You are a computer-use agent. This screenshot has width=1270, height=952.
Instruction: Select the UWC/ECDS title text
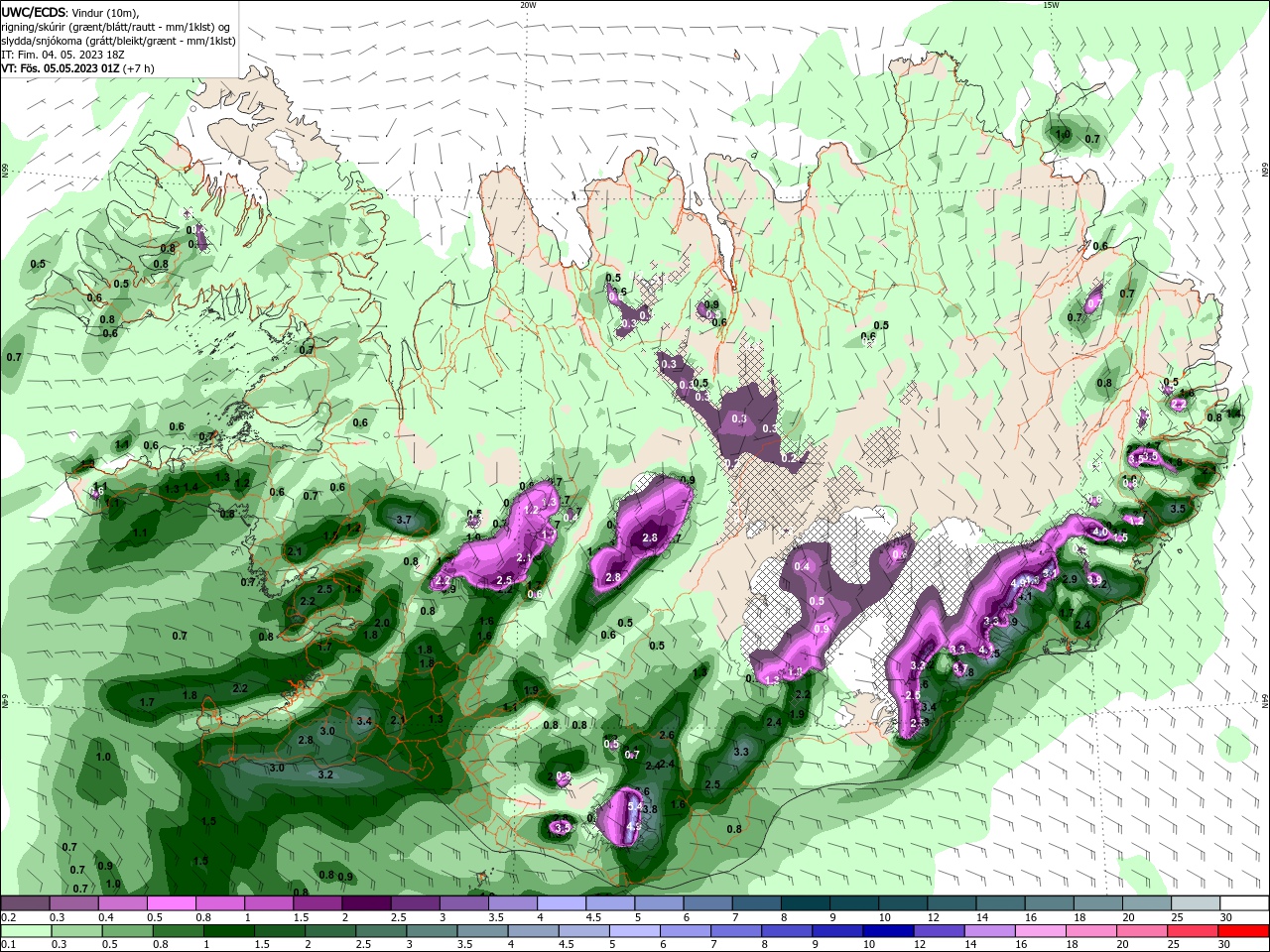(x=34, y=12)
